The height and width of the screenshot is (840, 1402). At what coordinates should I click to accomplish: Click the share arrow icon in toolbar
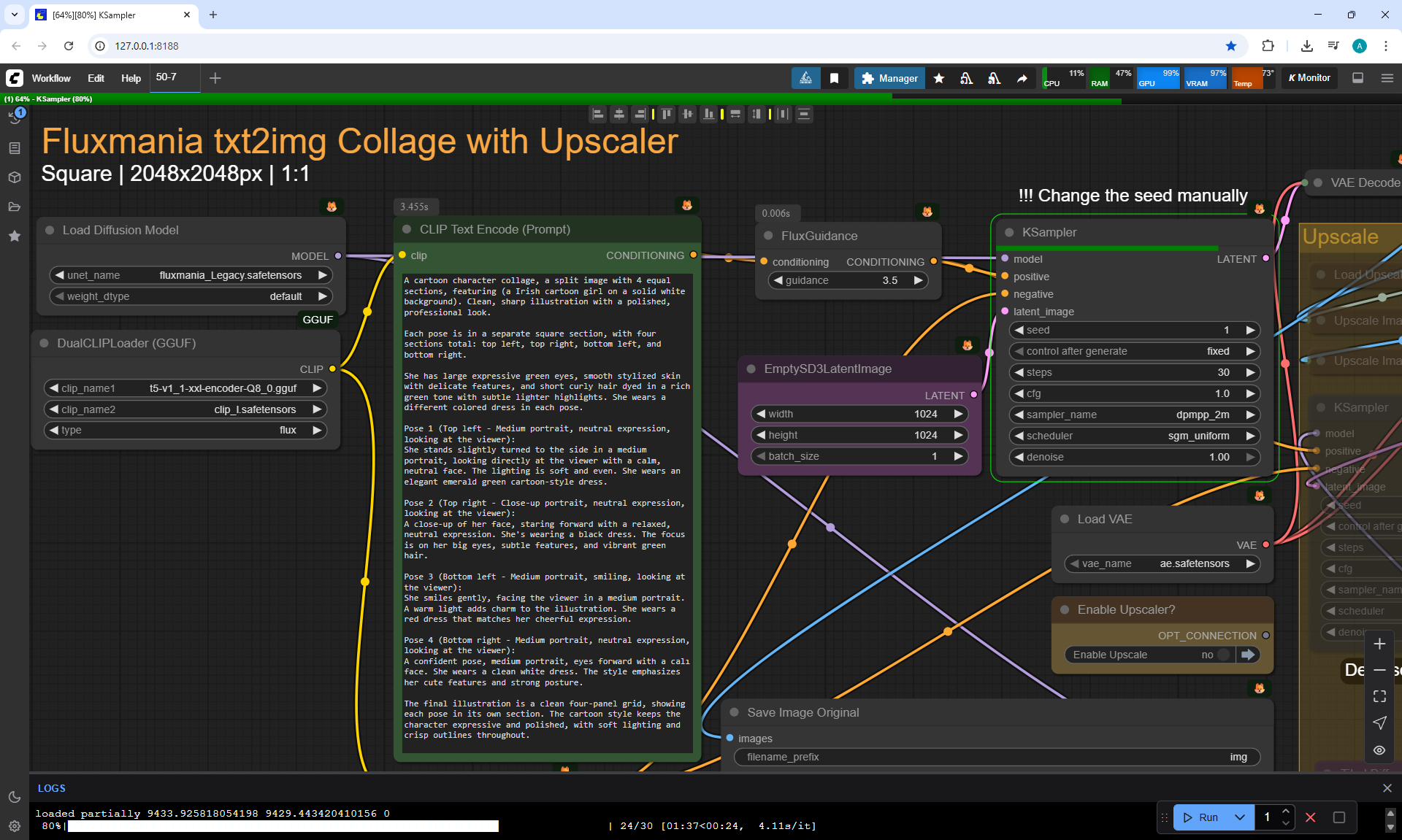click(x=1022, y=78)
